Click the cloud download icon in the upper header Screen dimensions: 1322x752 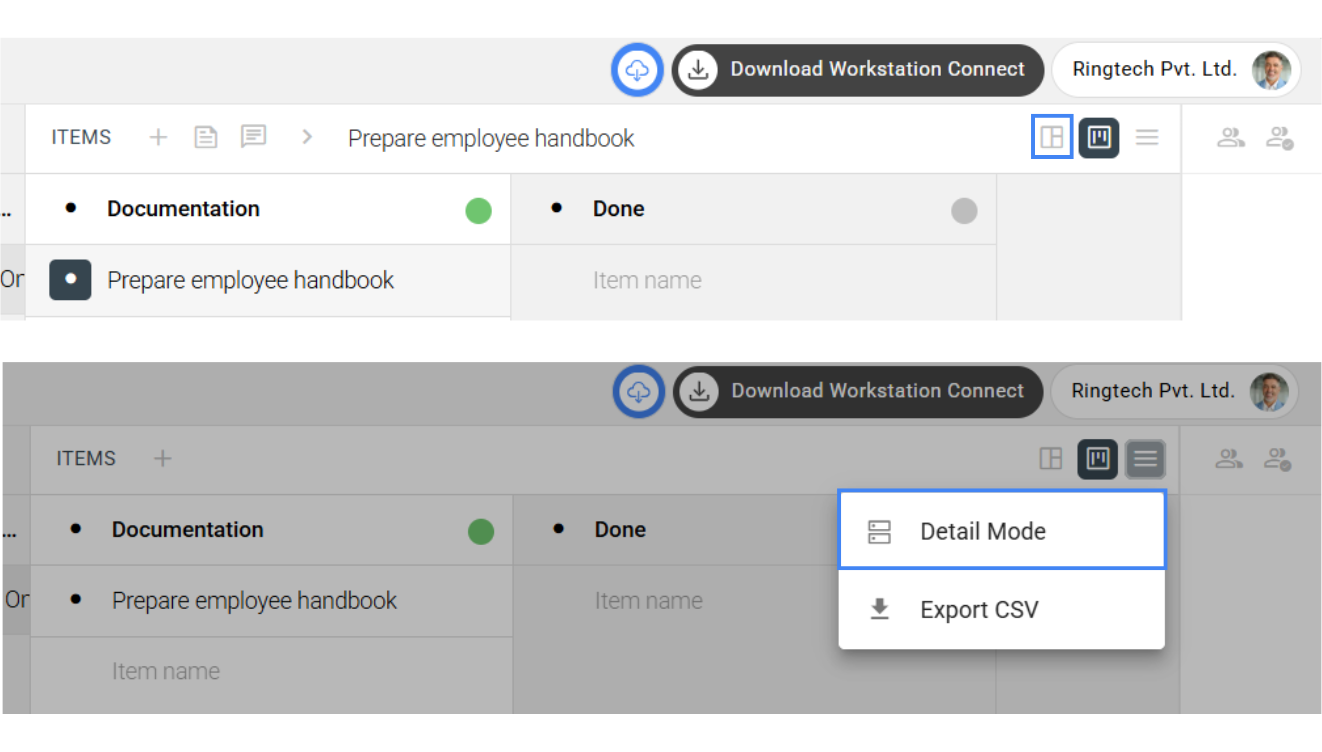point(637,70)
